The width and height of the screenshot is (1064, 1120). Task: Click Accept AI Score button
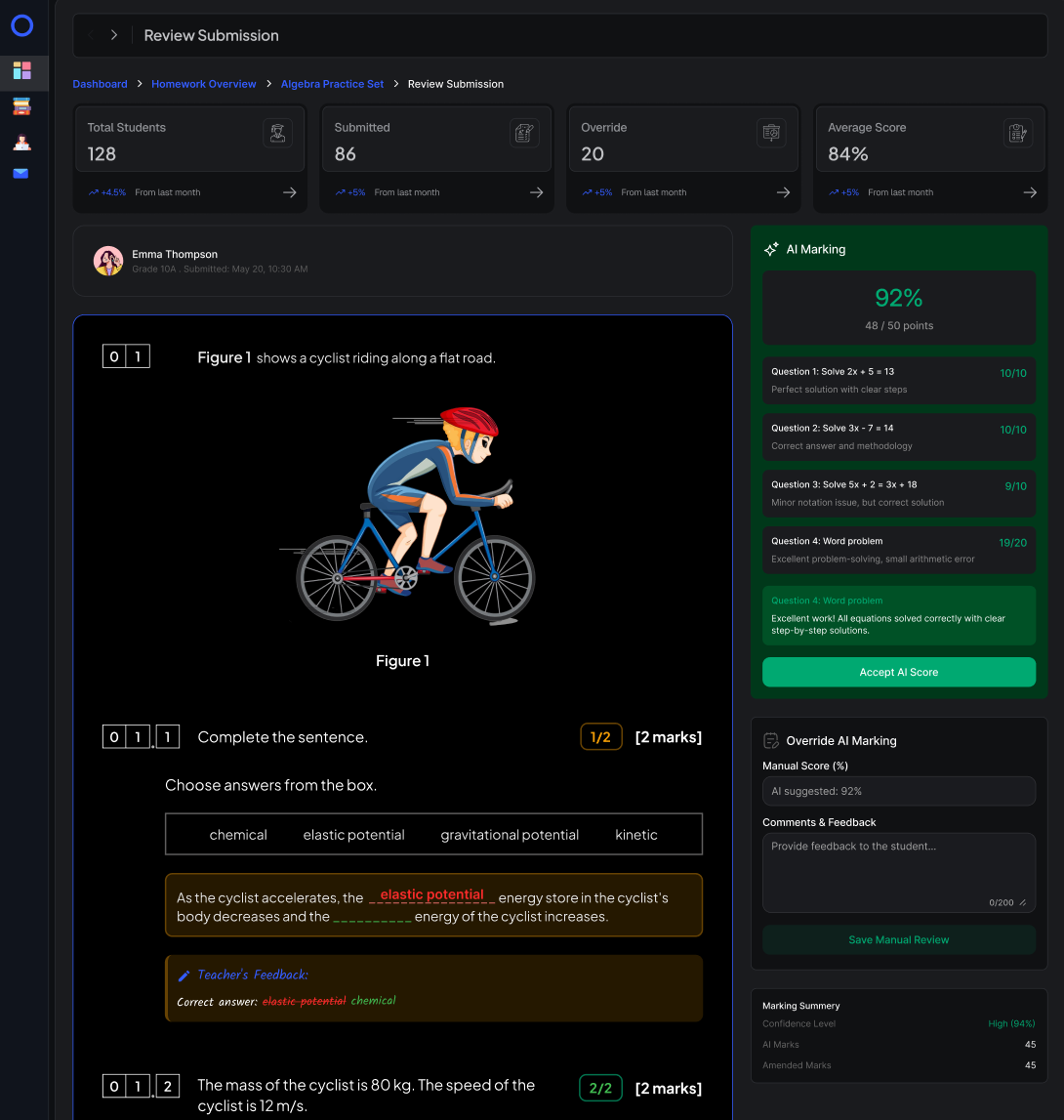point(898,672)
